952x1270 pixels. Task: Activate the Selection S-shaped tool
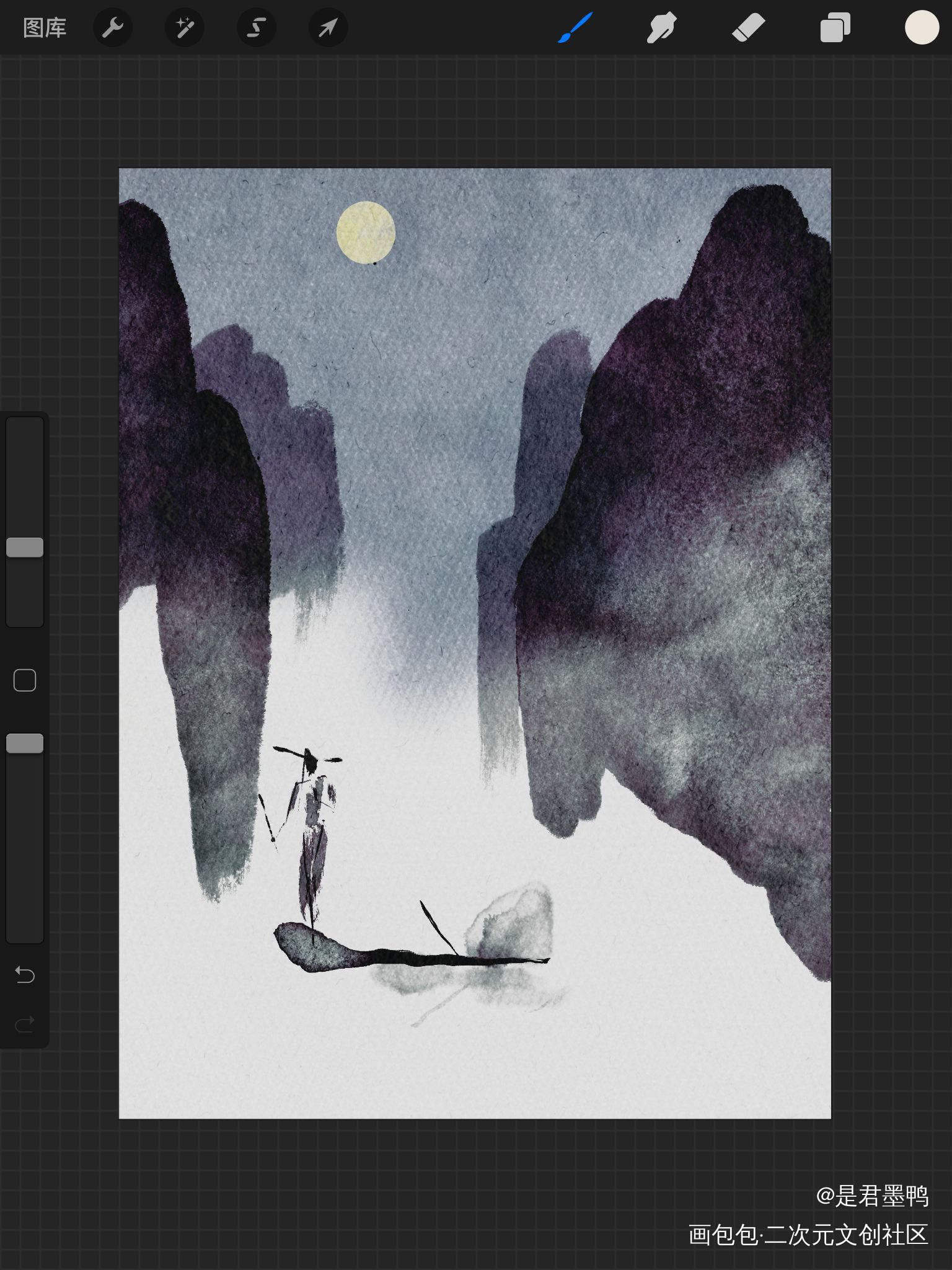pyautogui.click(x=257, y=28)
